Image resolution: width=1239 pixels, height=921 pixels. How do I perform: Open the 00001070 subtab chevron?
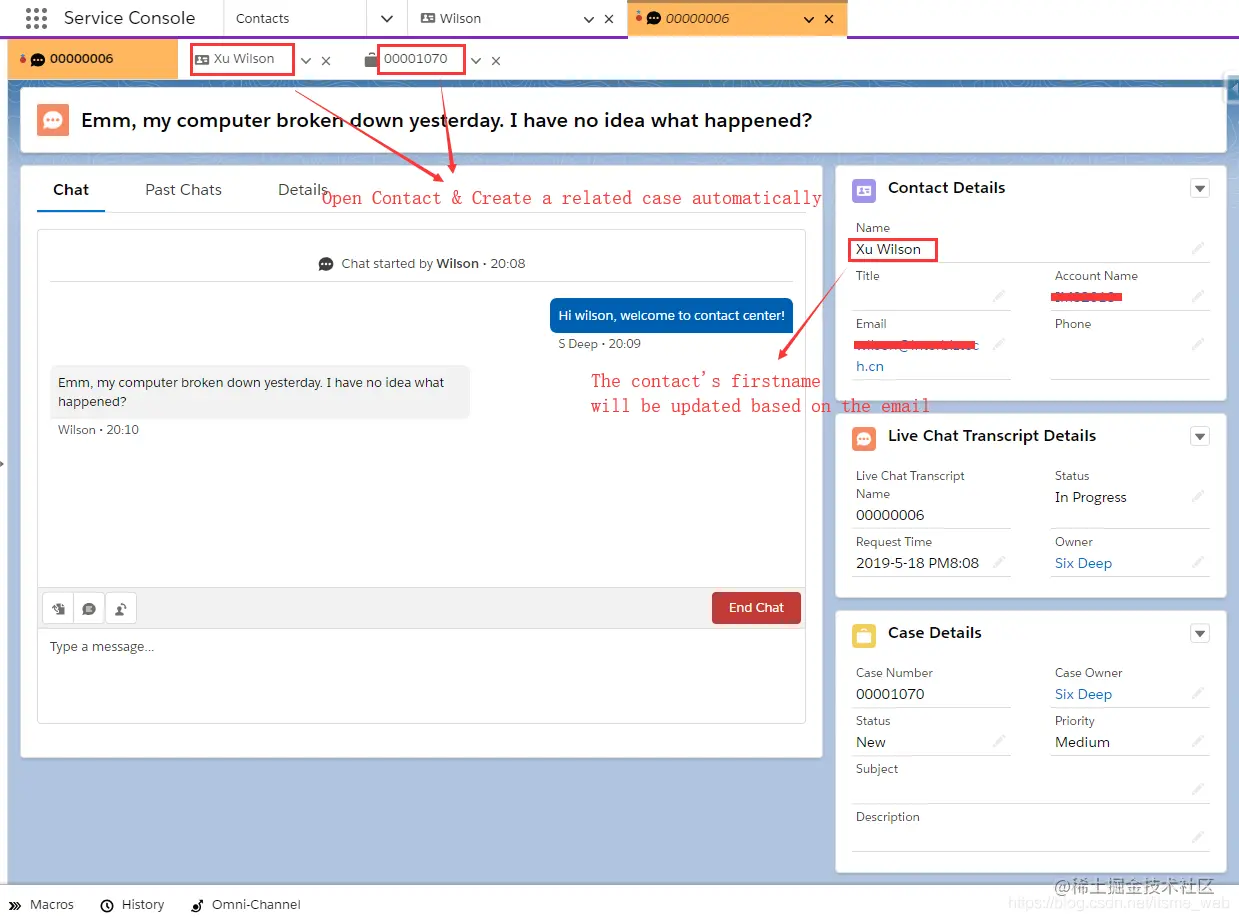[x=476, y=61]
